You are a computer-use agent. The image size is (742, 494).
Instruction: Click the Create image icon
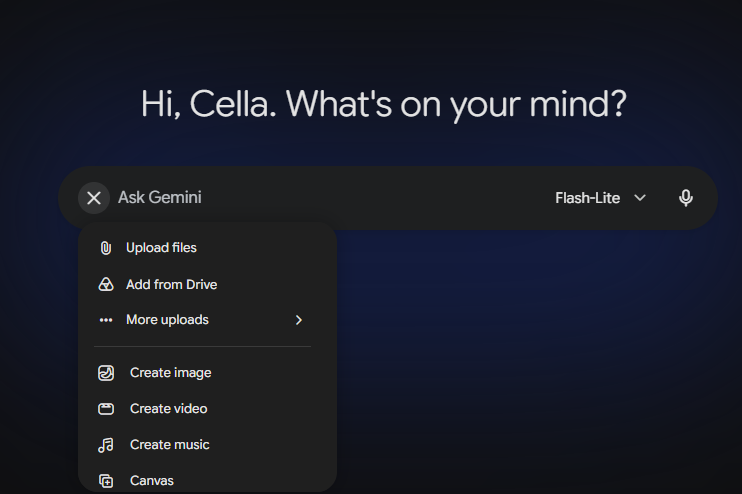coord(106,373)
